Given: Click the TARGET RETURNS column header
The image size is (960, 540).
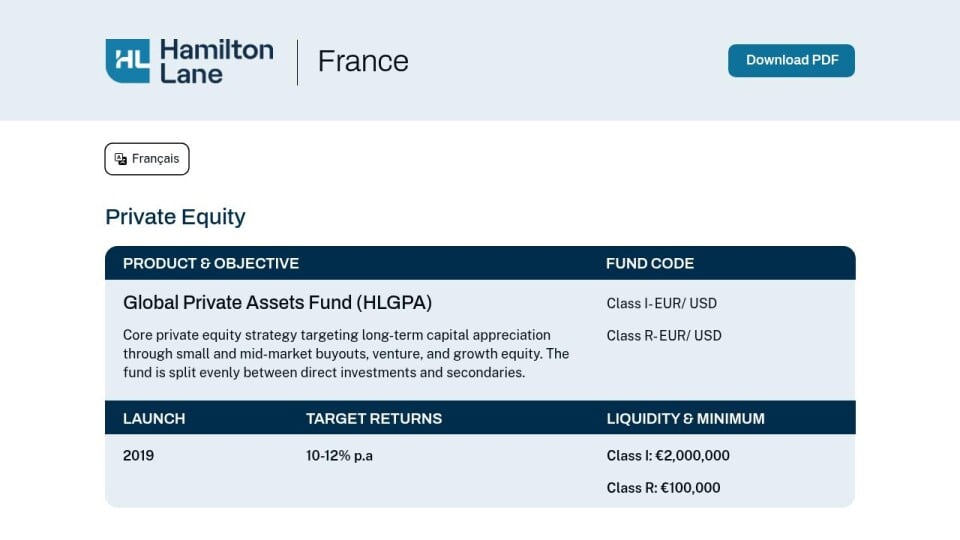Looking at the screenshot, I should coord(373,419).
